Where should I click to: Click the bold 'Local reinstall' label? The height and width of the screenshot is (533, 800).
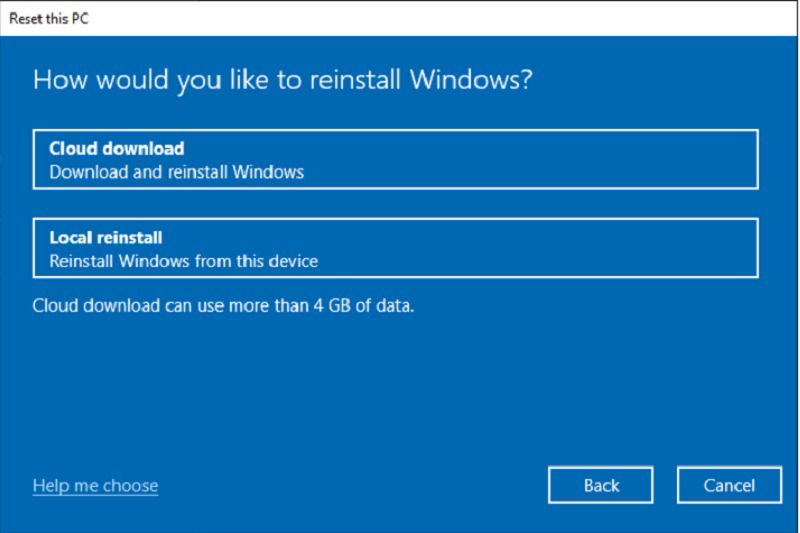tap(106, 237)
